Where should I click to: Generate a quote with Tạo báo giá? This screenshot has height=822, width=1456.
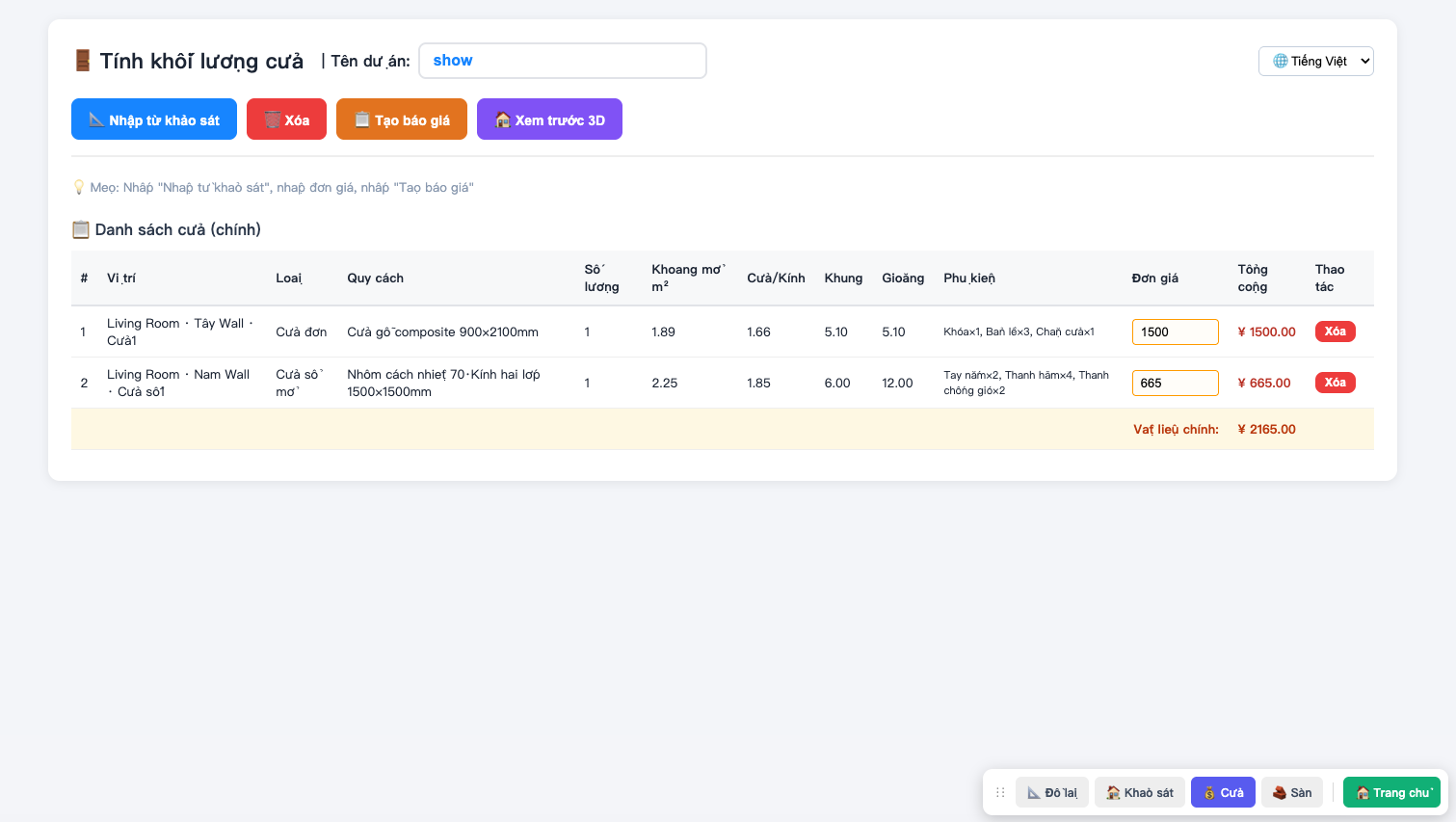click(402, 119)
